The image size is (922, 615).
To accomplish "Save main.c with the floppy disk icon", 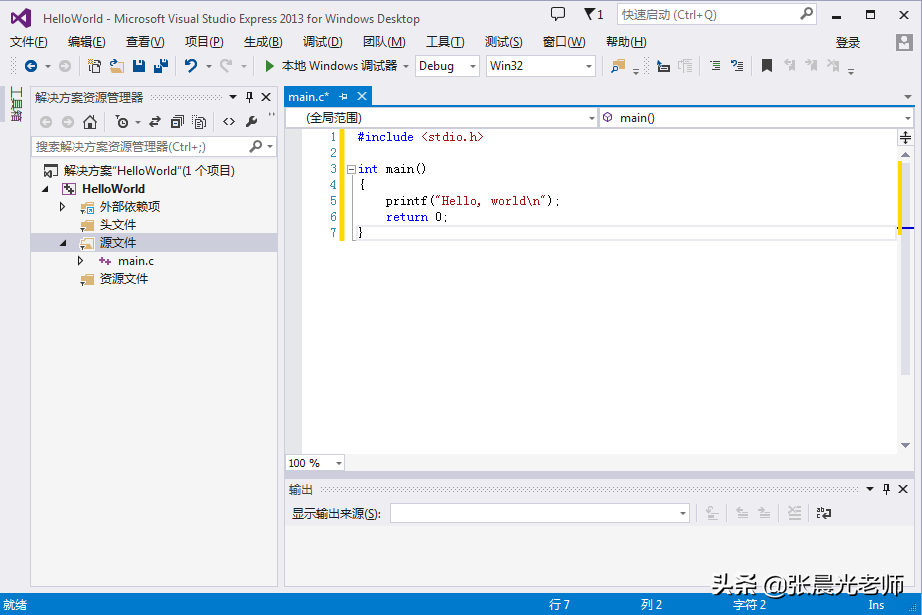I will [x=139, y=66].
